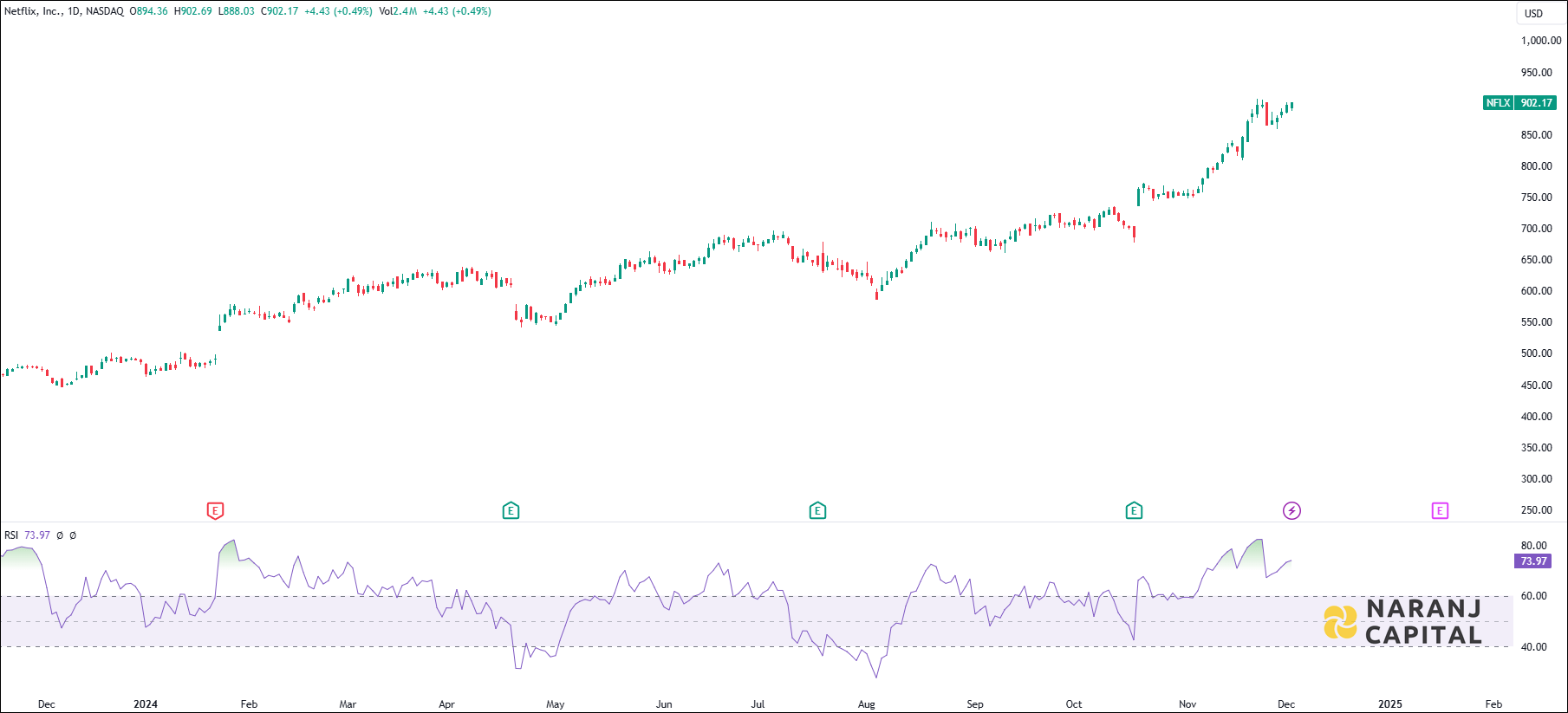
Task: Click the high value H902.69
Action: (193, 11)
